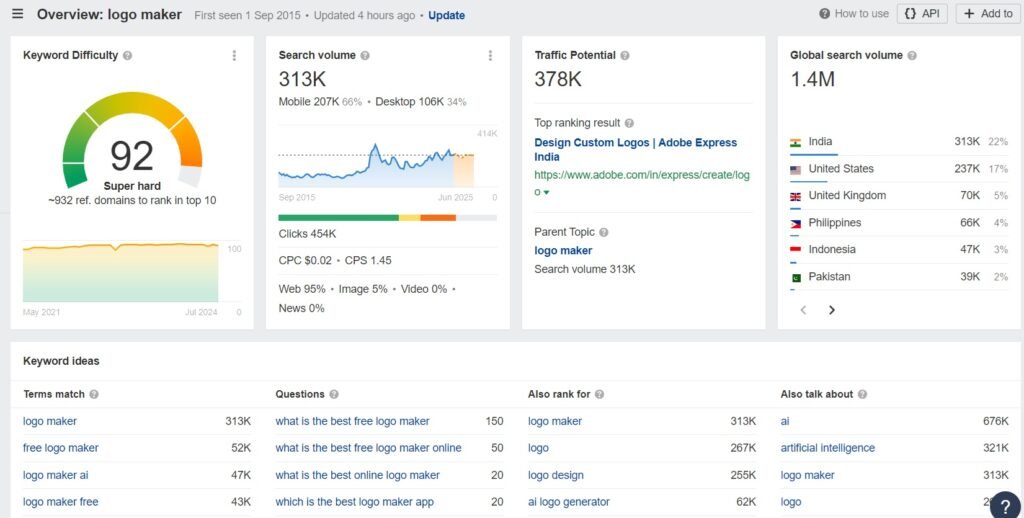Go to next page of countries
Viewport: 1024px width, 518px height.
coord(832,310)
